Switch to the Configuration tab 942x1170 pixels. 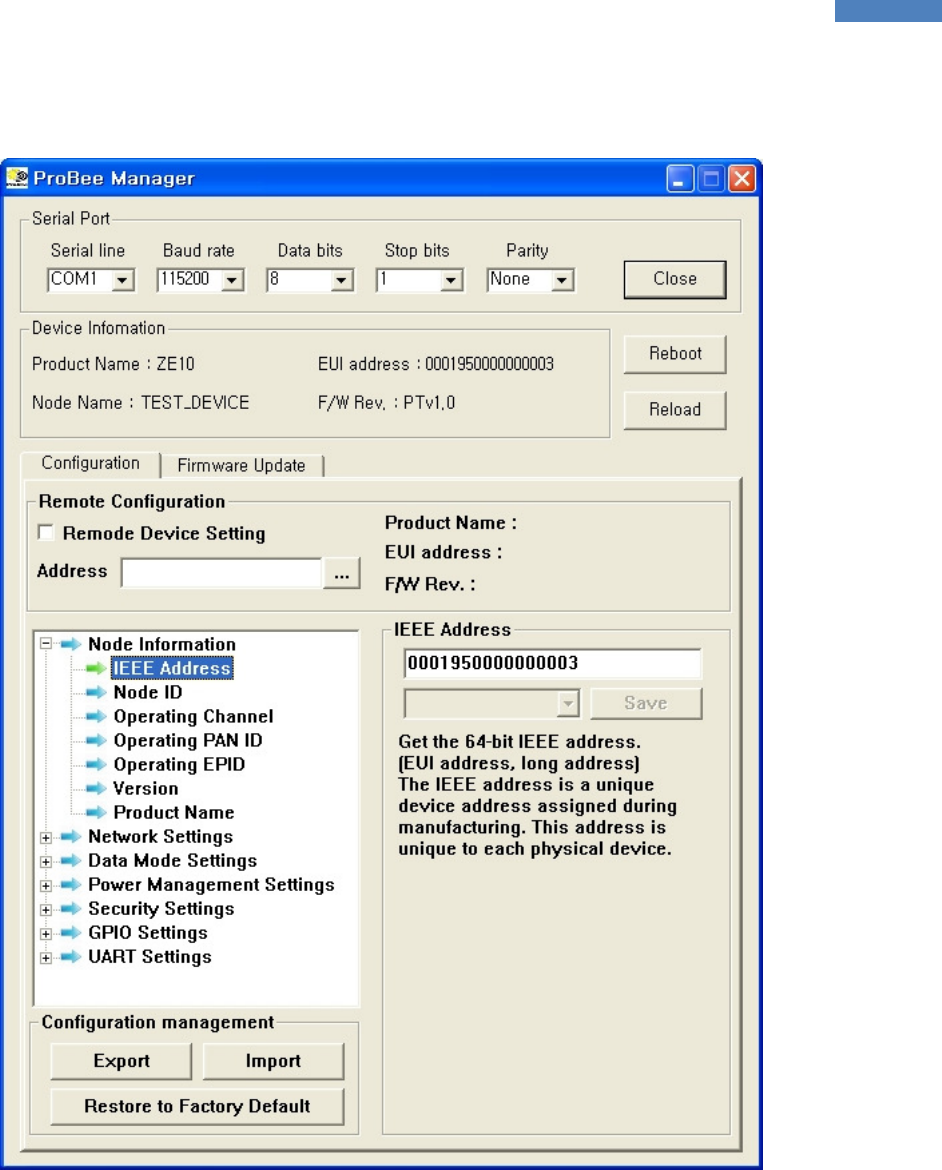[x=90, y=463]
